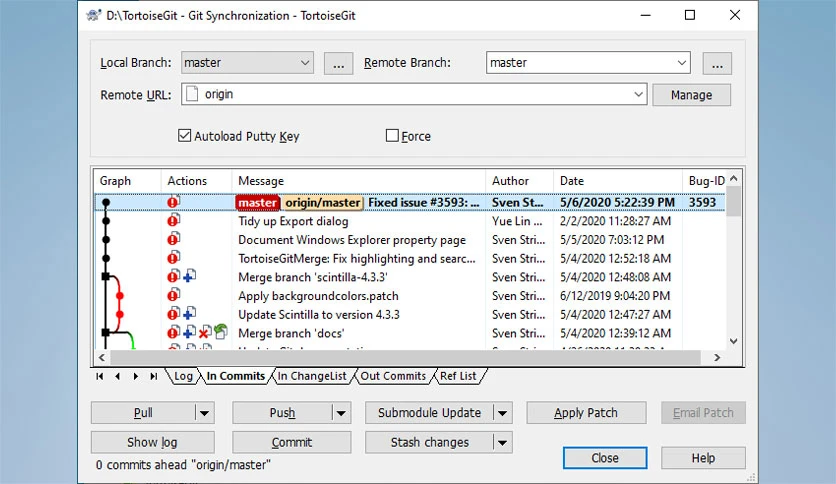Open the Pull button dropdown arrow
This screenshot has width=836, height=484.
pyautogui.click(x=205, y=413)
